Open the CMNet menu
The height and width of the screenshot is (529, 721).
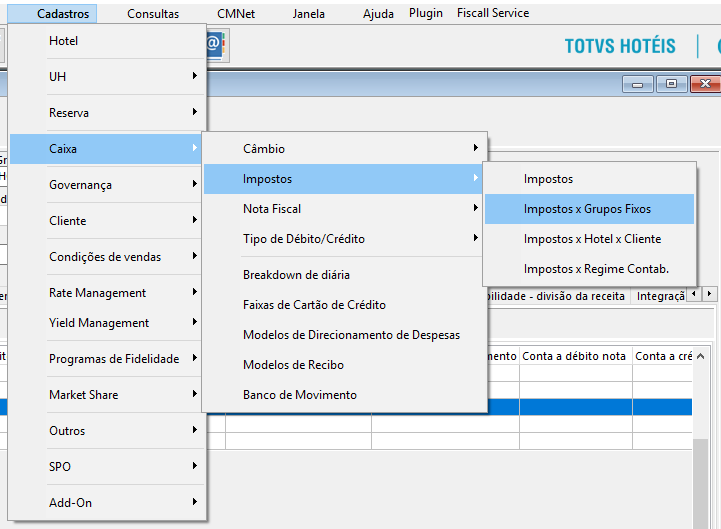click(x=236, y=14)
